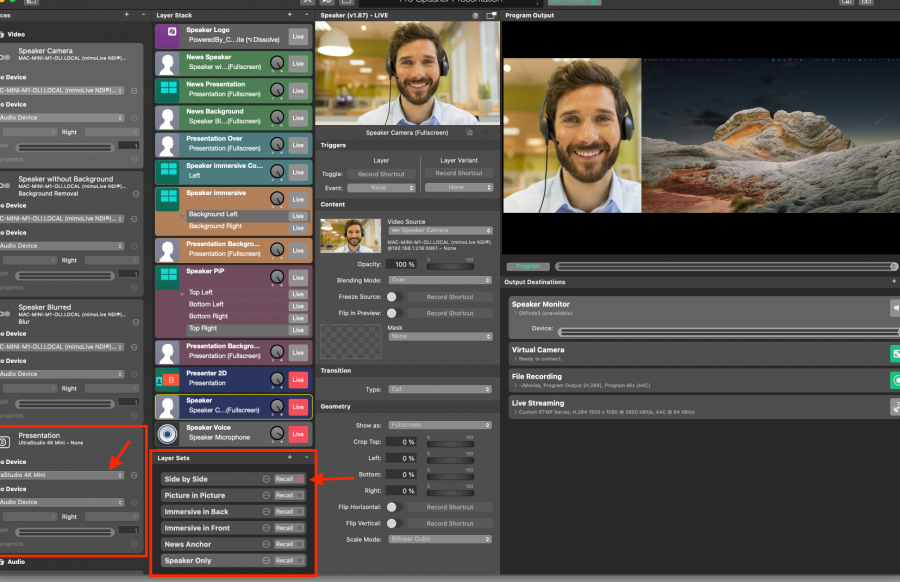Viewport: 900px width, 582px height.
Task: Select the green Program tab under output
Action: [528, 266]
